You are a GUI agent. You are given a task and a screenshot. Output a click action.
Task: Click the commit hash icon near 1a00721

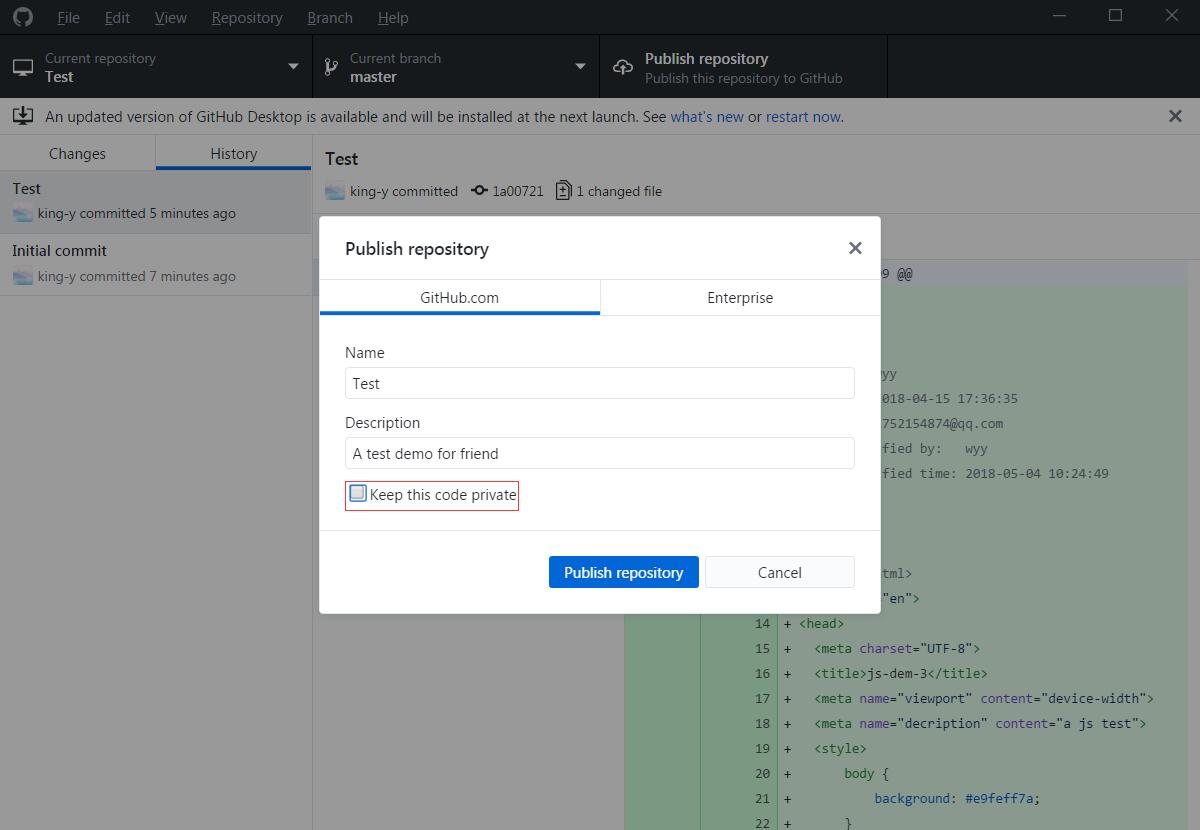[479, 191]
